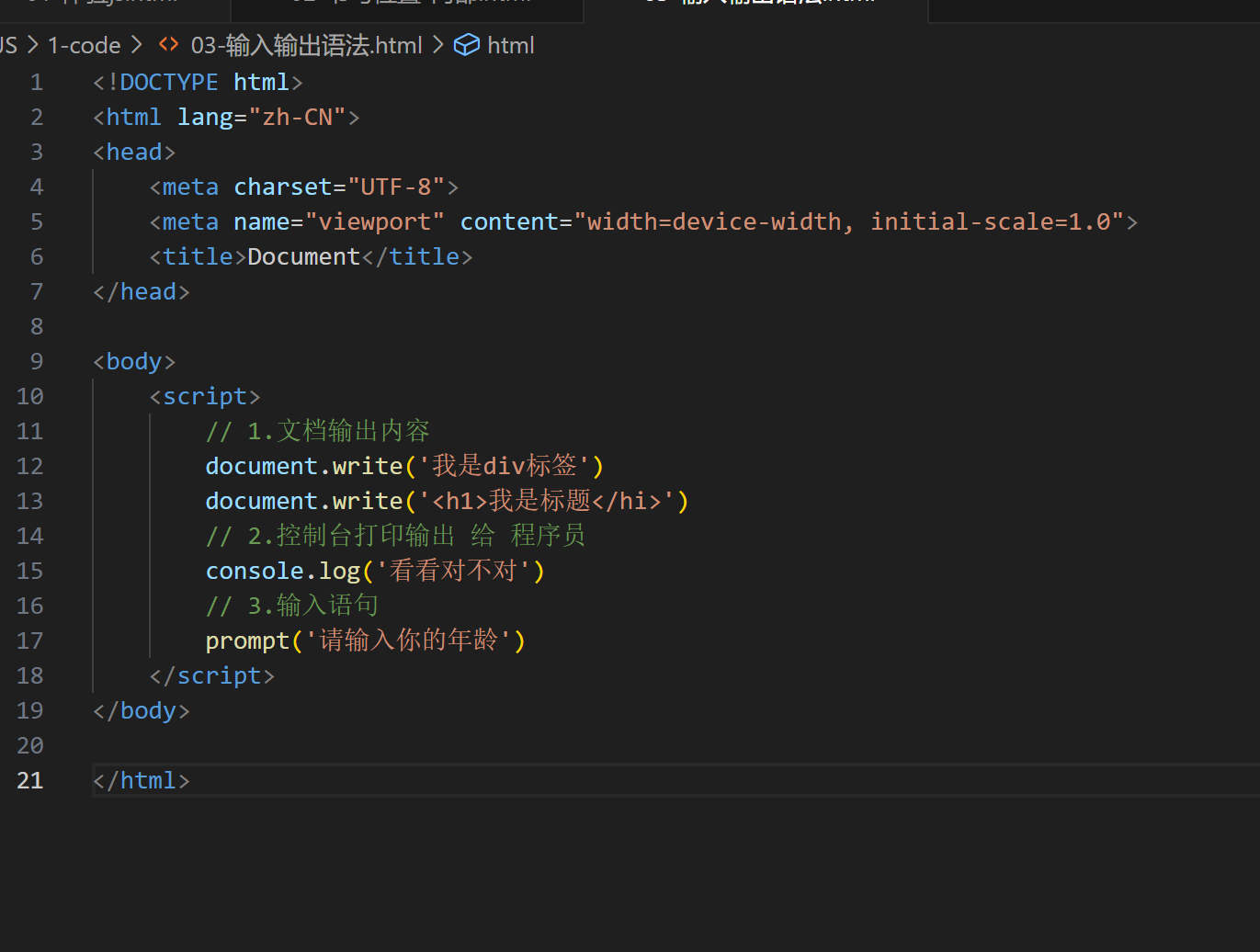Click the chevron after 03-输入输出语法.html breadcrumb

(437, 44)
